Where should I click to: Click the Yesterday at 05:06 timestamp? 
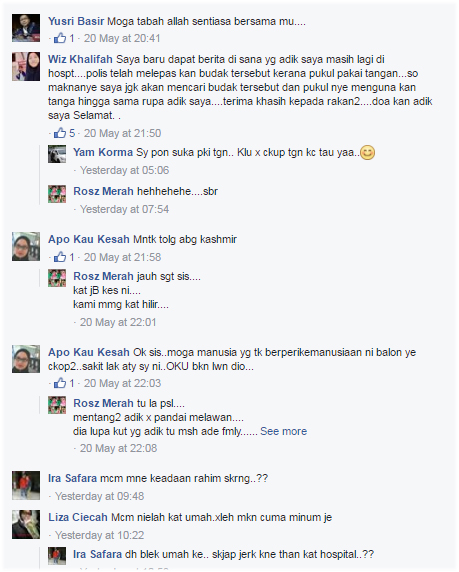point(124,170)
